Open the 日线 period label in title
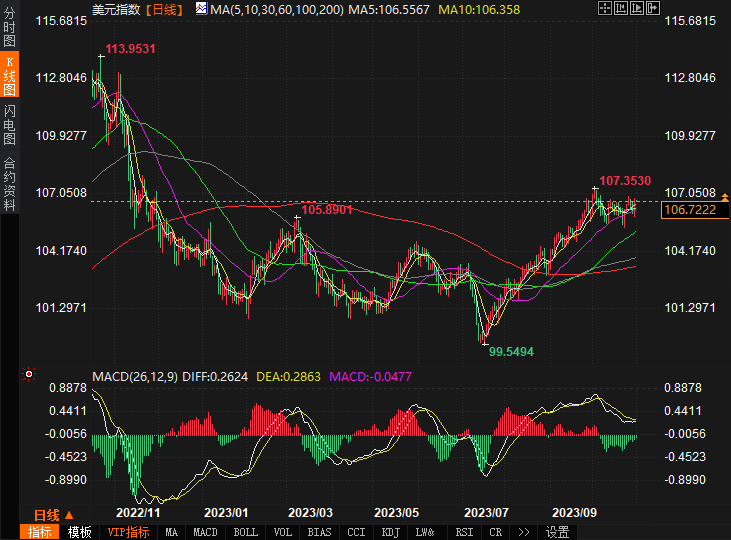Screen dimensions: 731x540 pyautogui.click(x=164, y=9)
